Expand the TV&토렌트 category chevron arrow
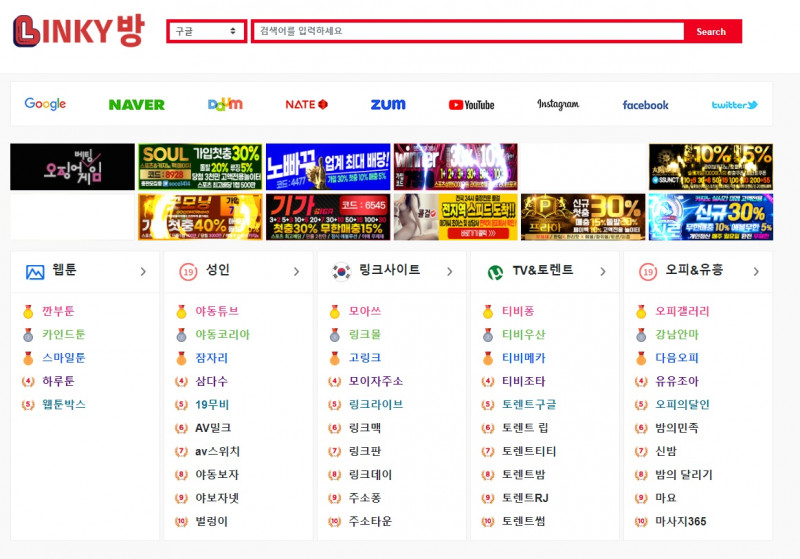800x559 pixels. pyautogui.click(x=602, y=271)
